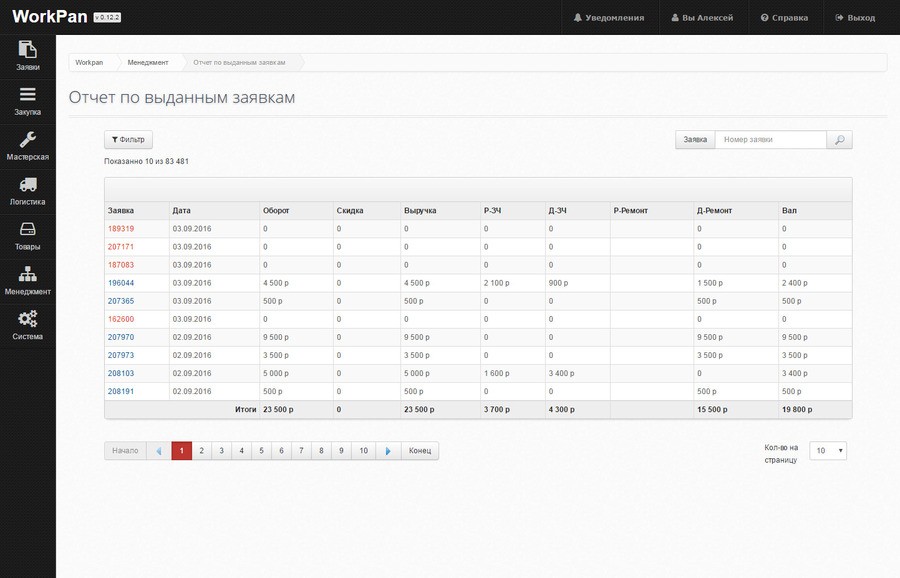Image resolution: width=900 pixels, height=578 pixels.
Task: Go to page 2
Action: point(201,451)
